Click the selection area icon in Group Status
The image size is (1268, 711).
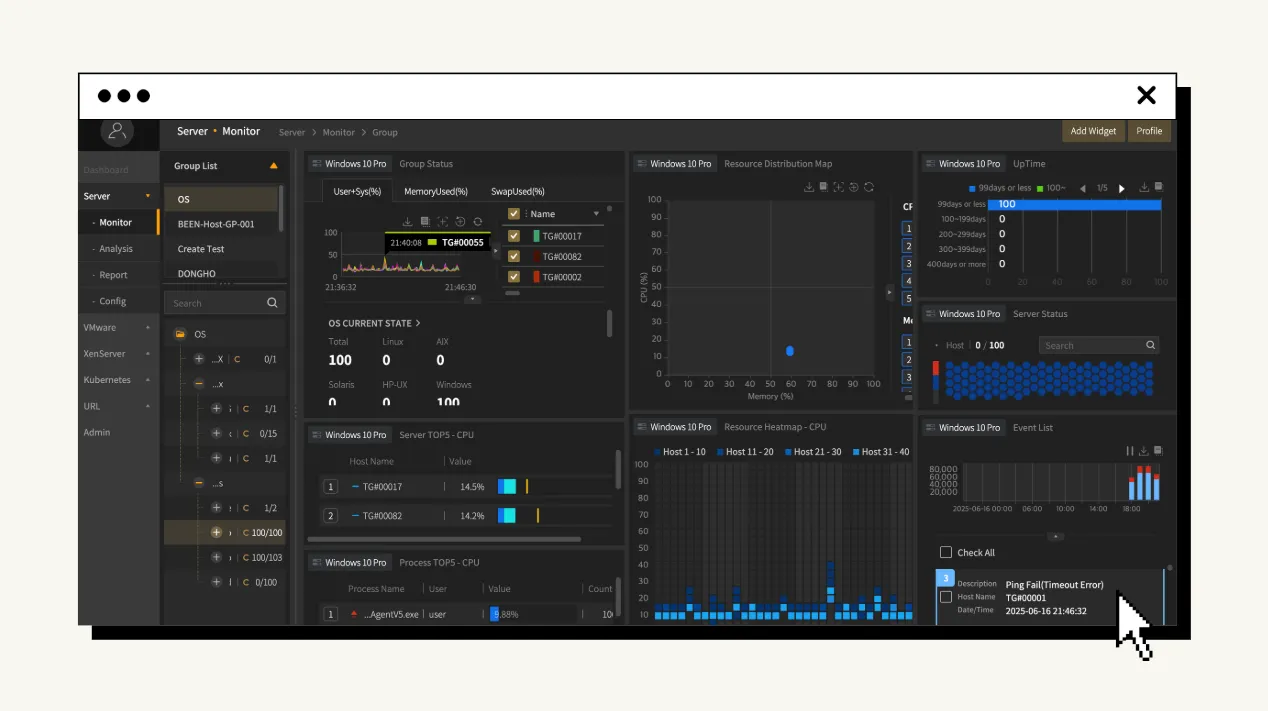[442, 222]
